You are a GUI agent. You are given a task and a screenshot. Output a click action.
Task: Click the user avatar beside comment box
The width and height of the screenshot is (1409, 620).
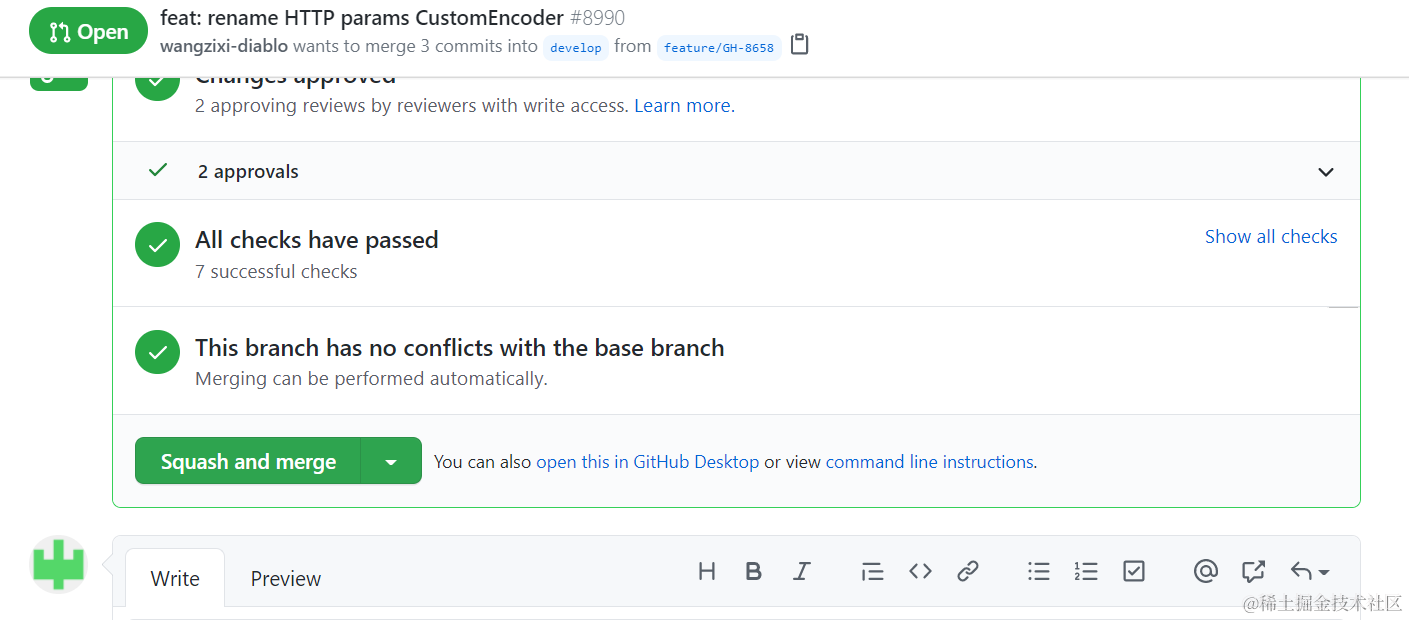pyautogui.click(x=59, y=564)
